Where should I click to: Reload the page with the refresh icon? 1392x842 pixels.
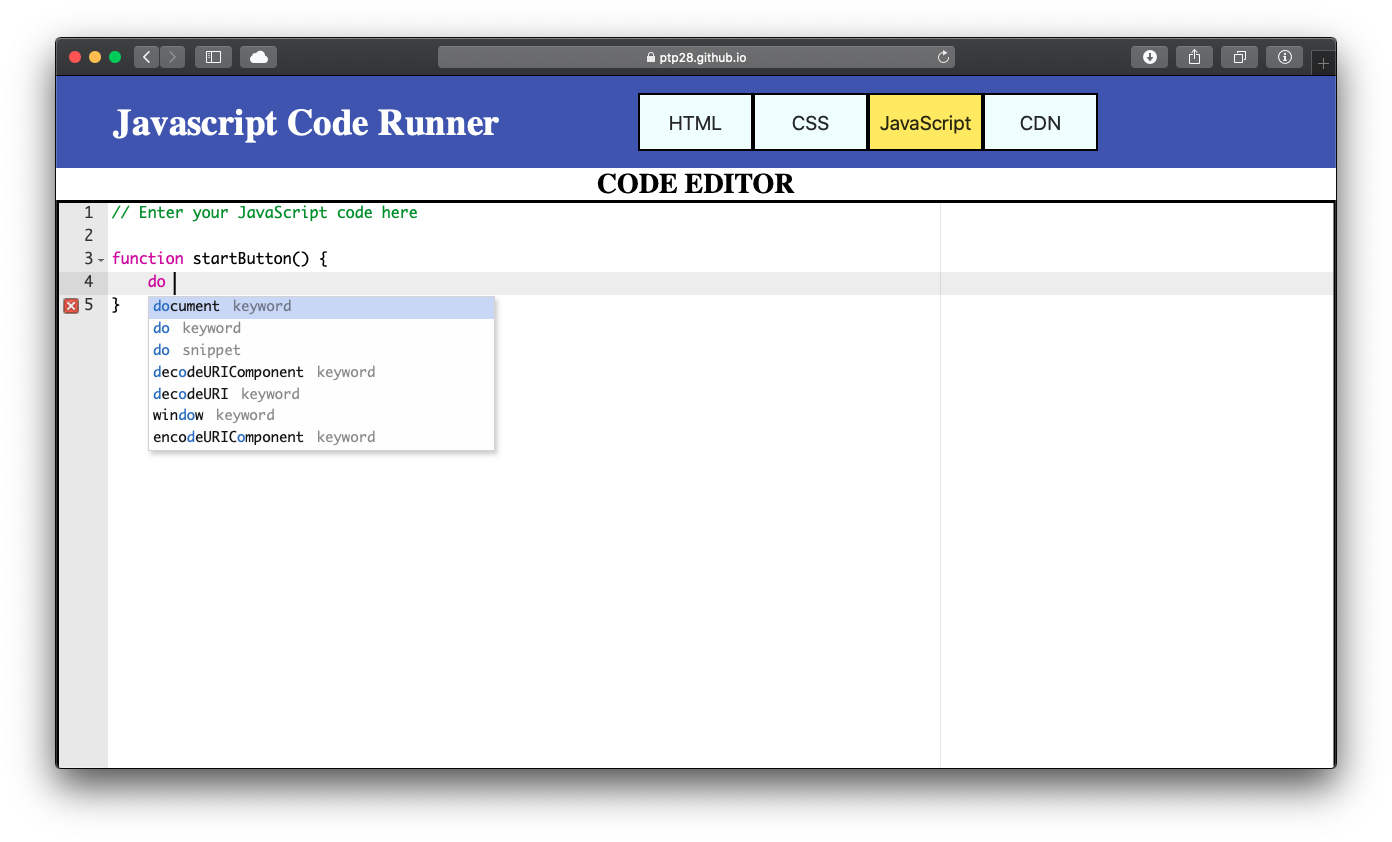942,57
